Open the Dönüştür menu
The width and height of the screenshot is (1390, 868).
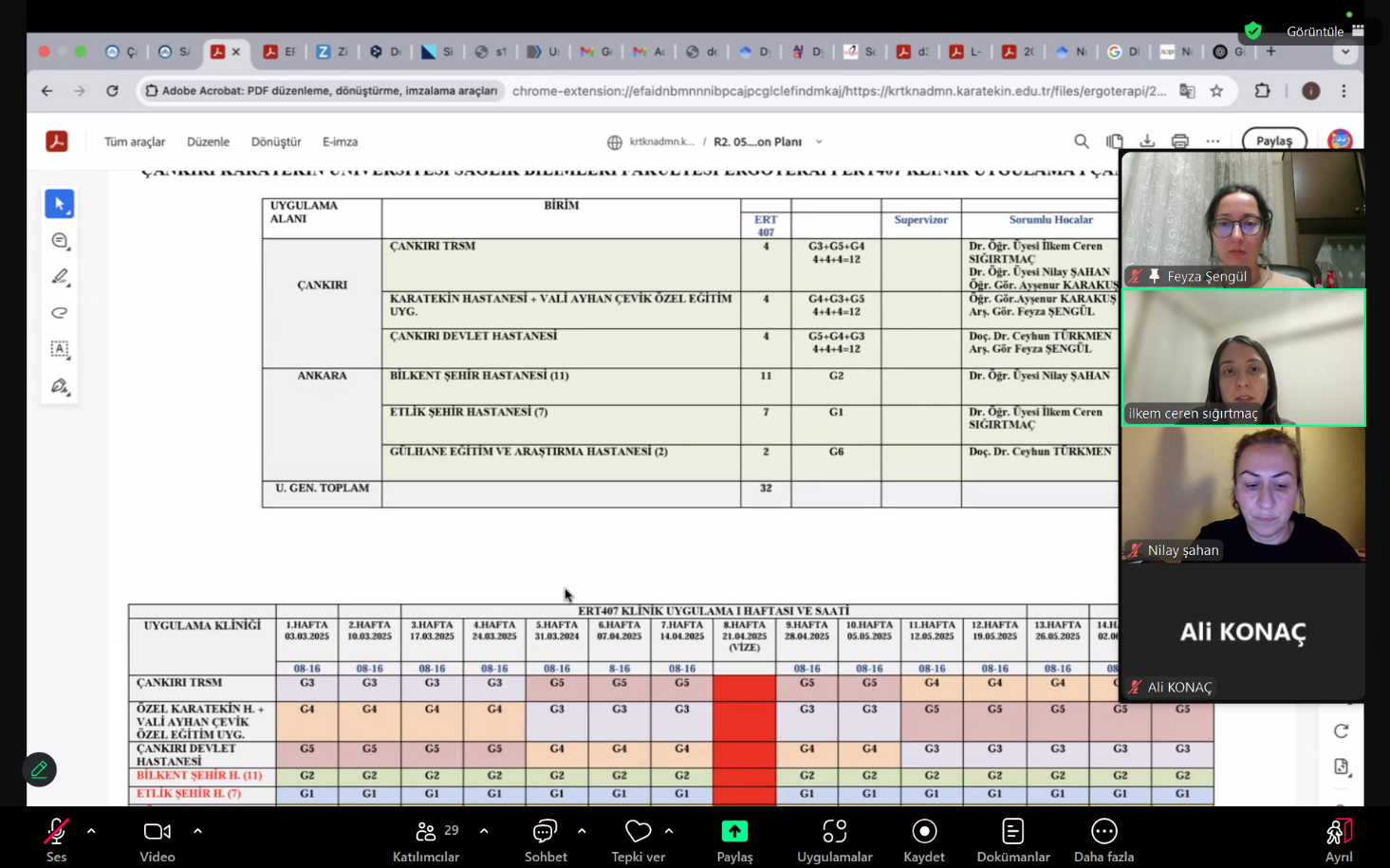[276, 141]
